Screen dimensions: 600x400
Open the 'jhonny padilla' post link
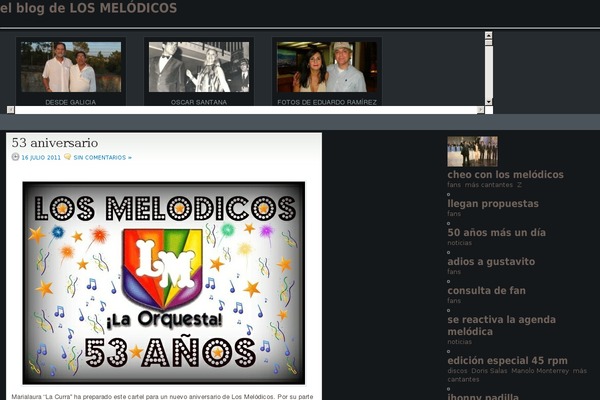[x=483, y=397]
